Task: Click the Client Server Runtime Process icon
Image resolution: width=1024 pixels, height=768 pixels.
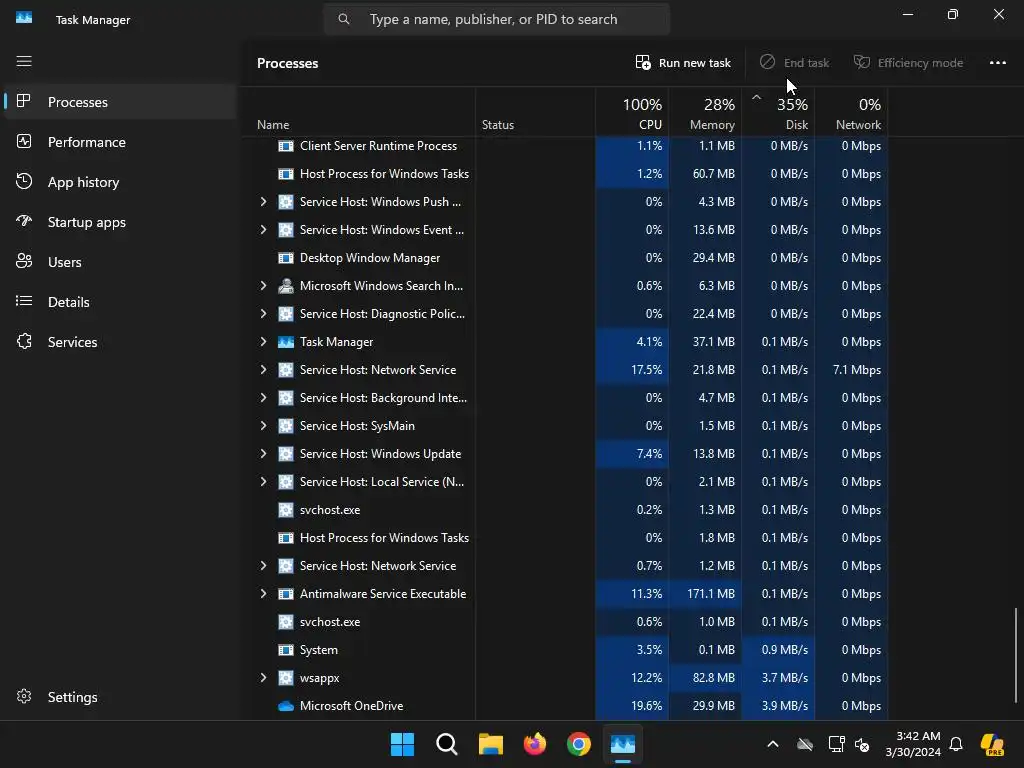Action: pyautogui.click(x=285, y=146)
